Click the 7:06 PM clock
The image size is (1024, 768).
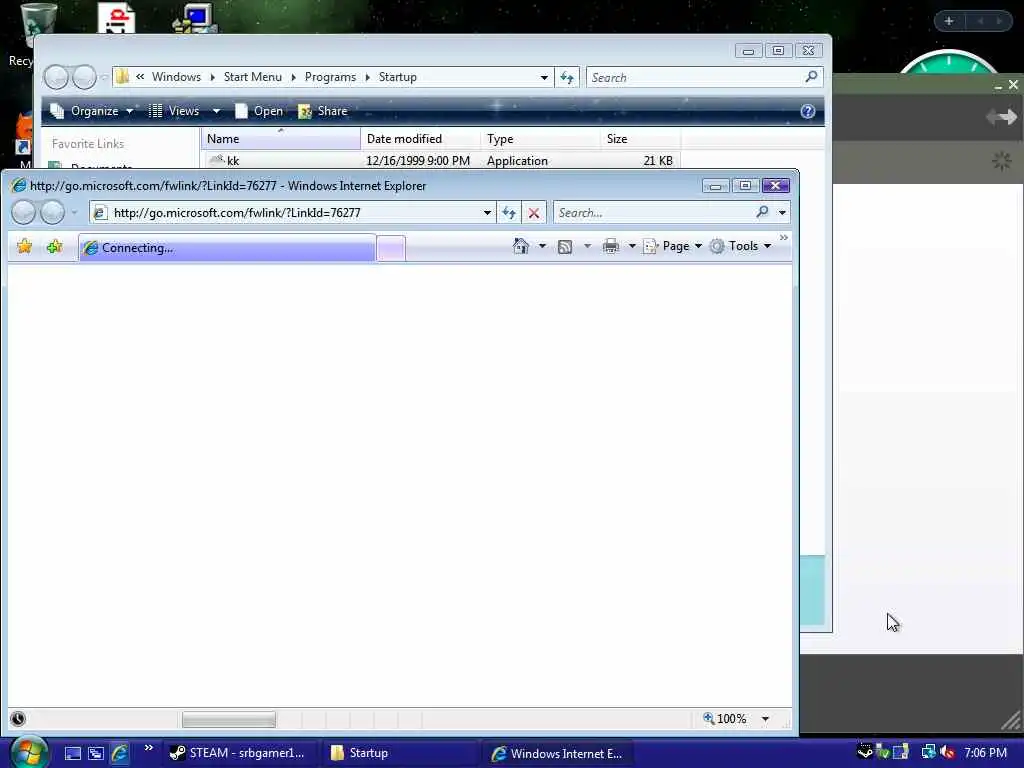(985, 753)
